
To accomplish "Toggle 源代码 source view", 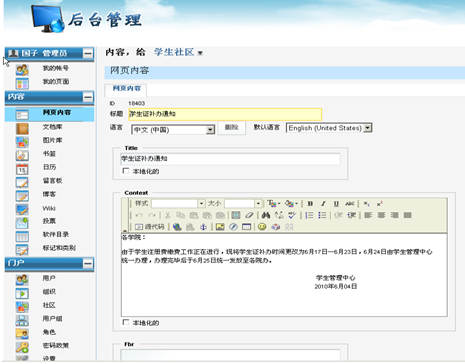I will click(x=150, y=227).
